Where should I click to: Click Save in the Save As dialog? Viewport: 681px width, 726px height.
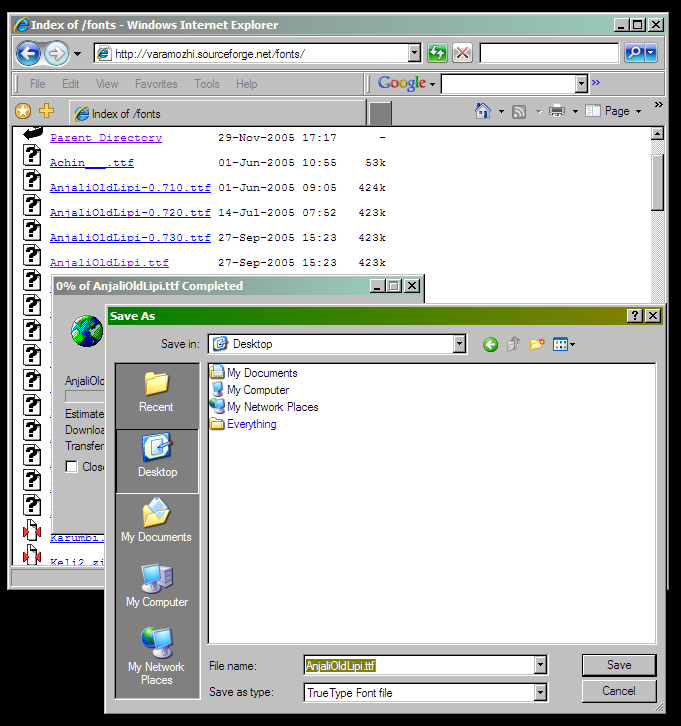[x=619, y=665]
